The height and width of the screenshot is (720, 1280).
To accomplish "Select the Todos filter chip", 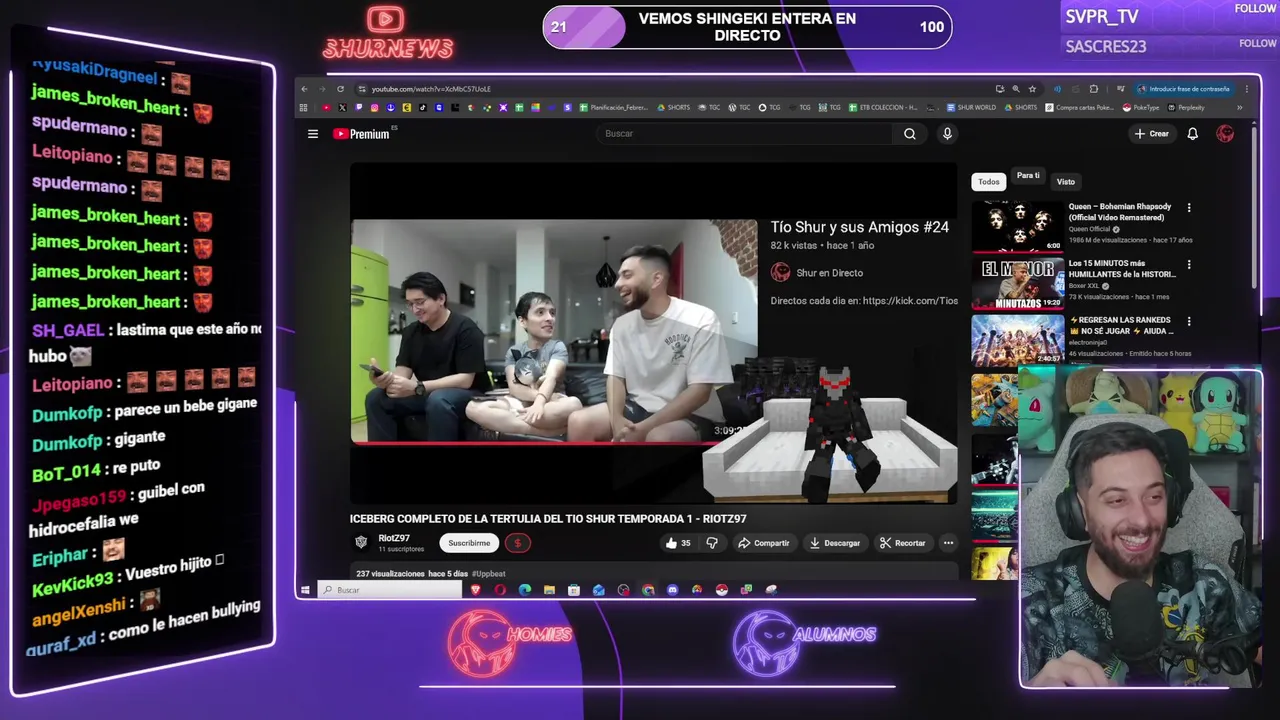I will click(x=989, y=182).
